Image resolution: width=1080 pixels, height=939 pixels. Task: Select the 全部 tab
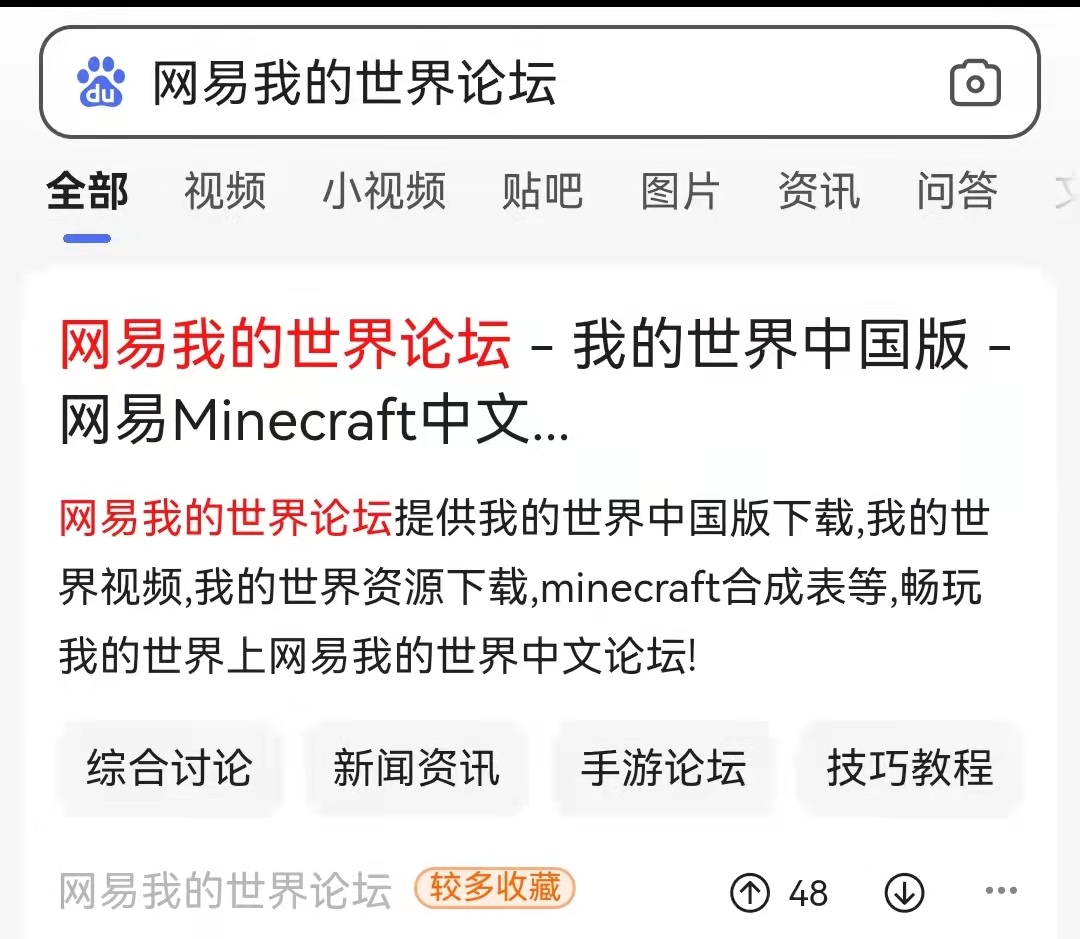(x=87, y=191)
